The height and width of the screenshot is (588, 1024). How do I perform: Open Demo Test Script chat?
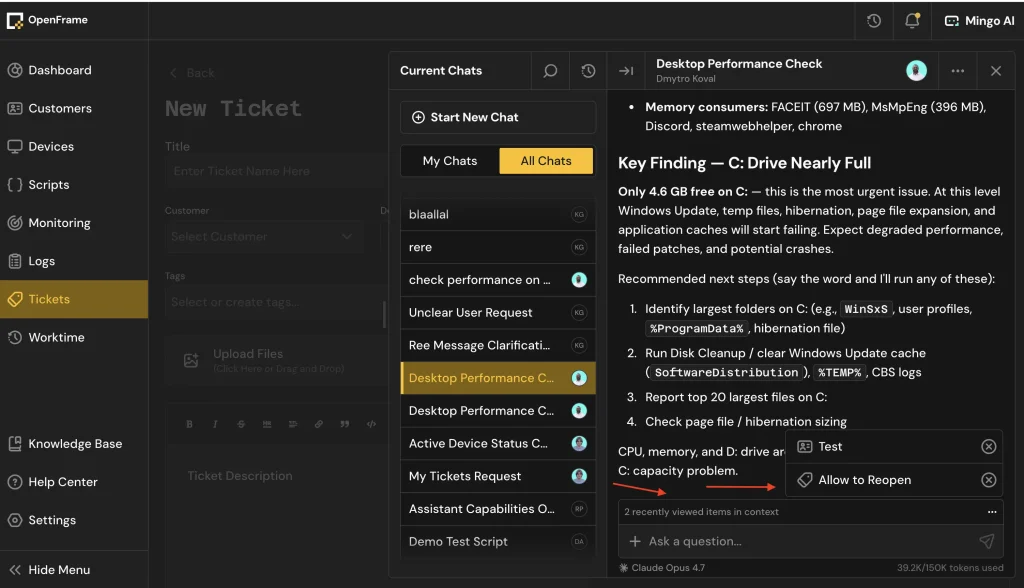[498, 541]
